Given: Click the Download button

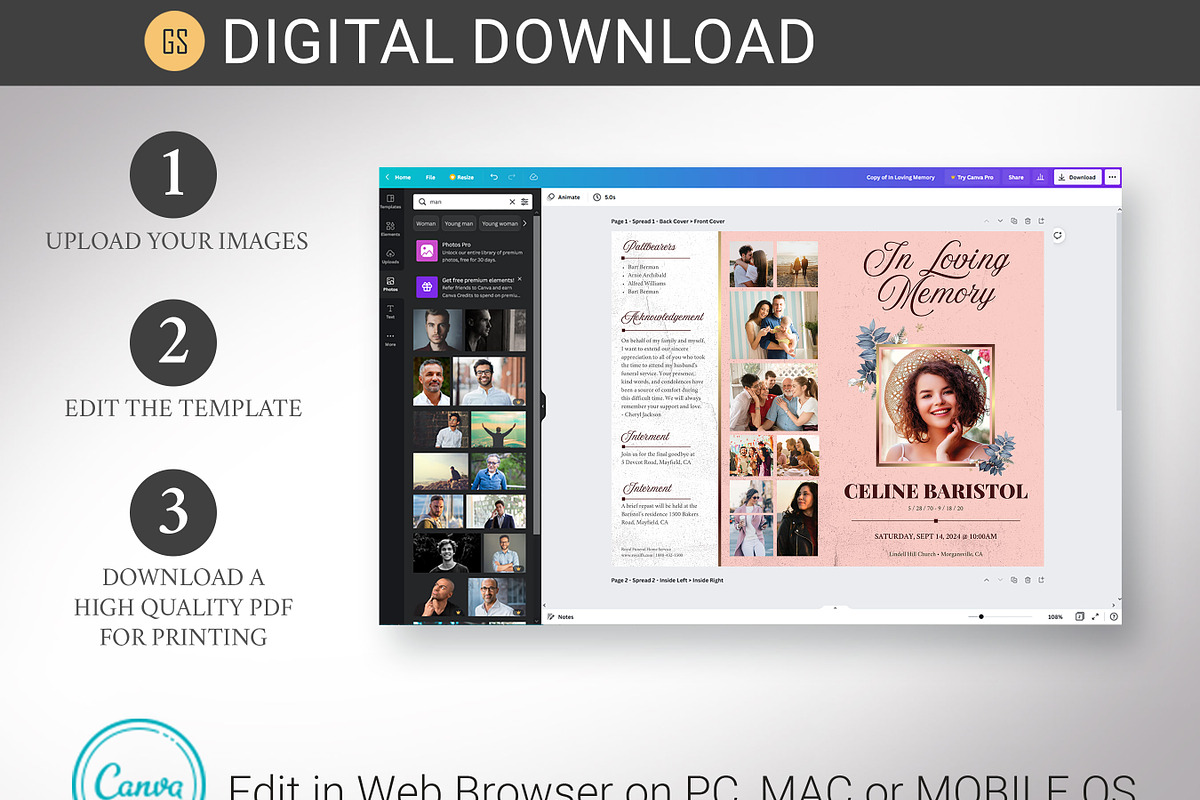Looking at the screenshot, I should pos(1077,177).
